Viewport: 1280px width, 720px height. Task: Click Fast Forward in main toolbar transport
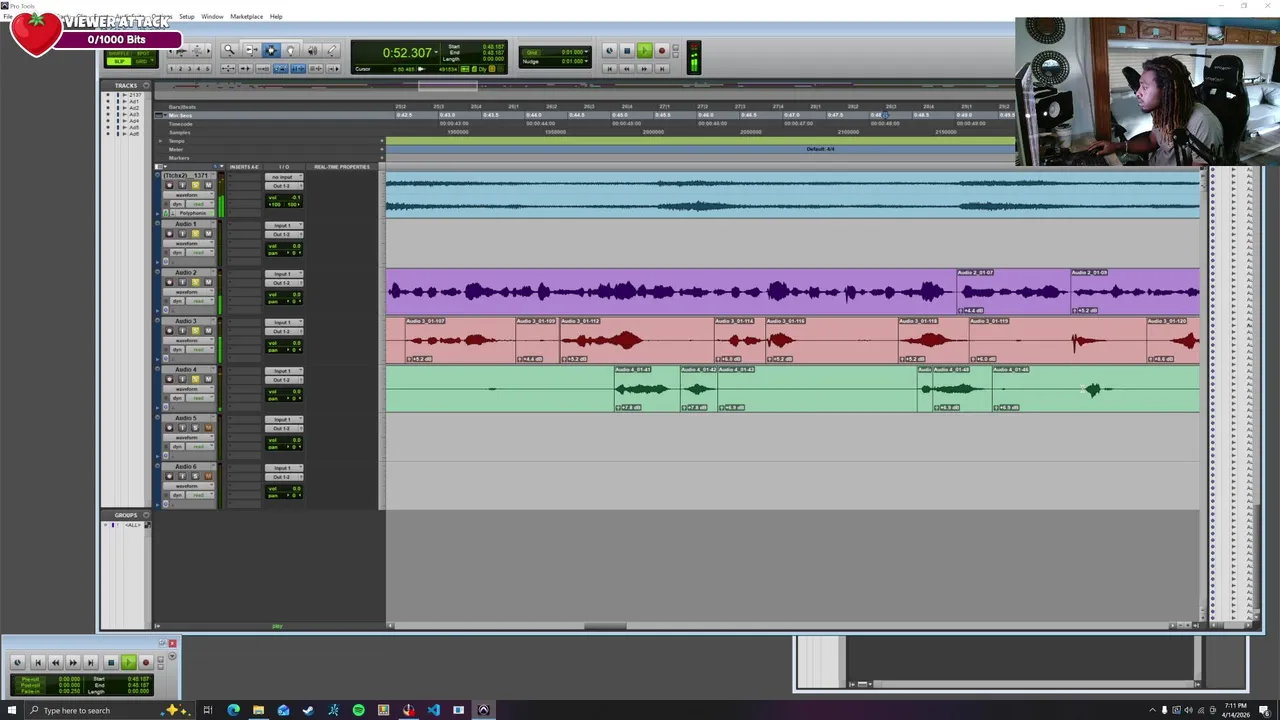coord(644,69)
